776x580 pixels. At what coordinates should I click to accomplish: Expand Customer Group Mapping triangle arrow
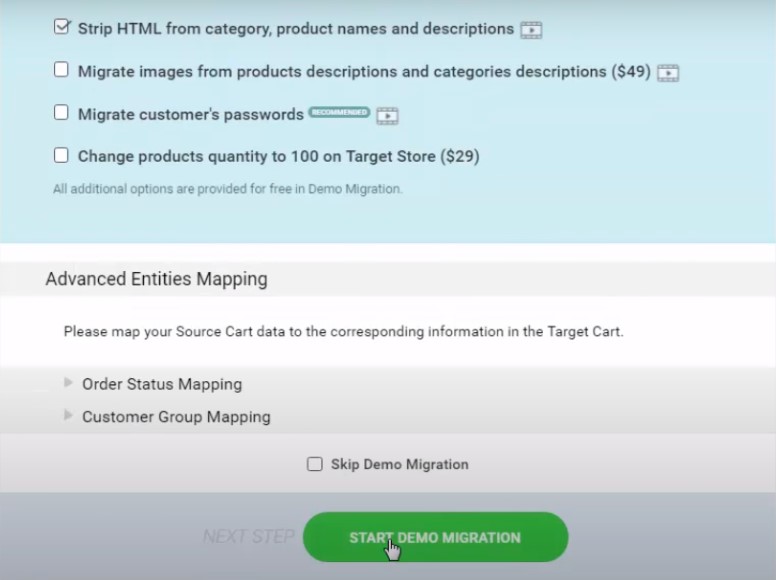click(x=68, y=415)
